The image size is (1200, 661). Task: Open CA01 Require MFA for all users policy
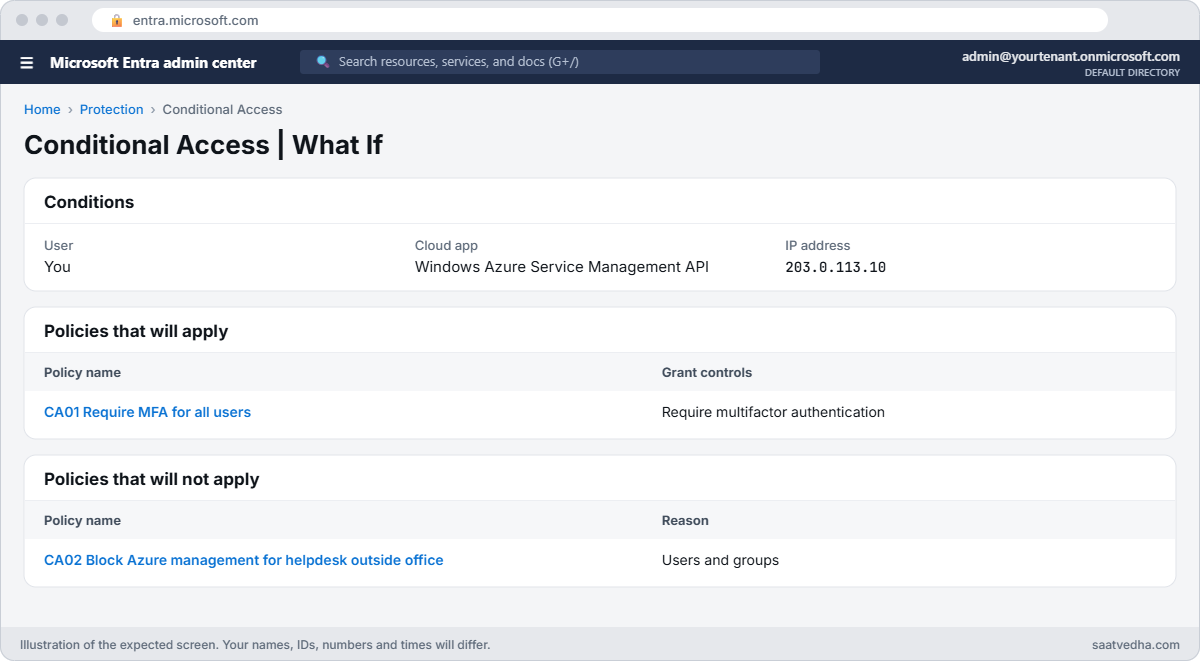(147, 412)
